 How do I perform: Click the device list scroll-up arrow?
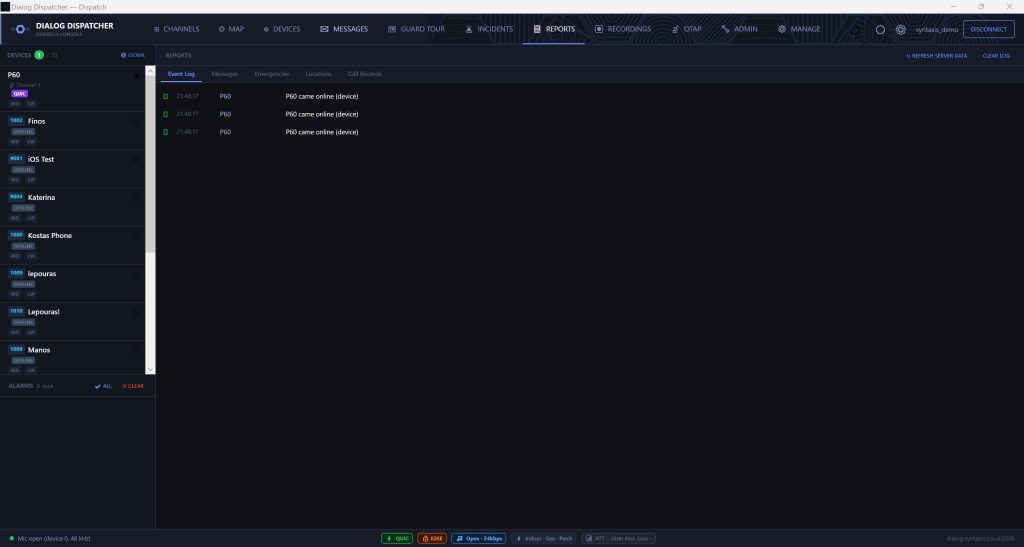coord(150,70)
